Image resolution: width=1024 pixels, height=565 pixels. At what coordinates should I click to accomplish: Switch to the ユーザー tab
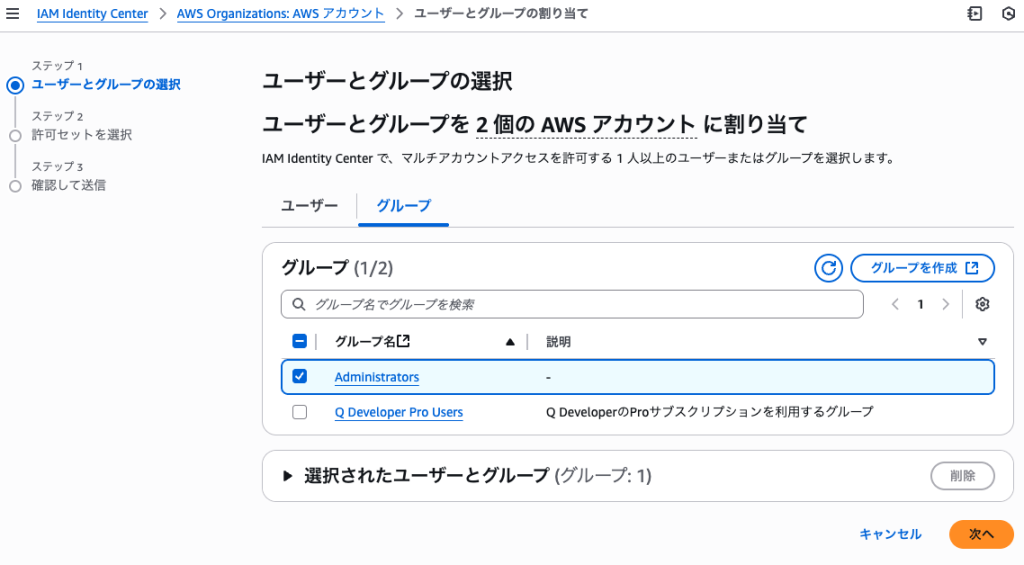coord(309,206)
